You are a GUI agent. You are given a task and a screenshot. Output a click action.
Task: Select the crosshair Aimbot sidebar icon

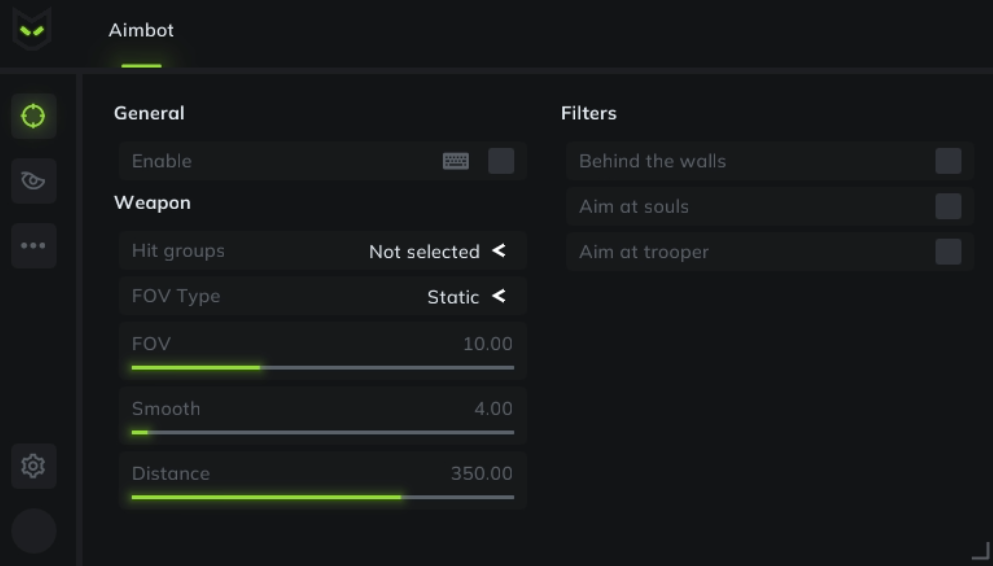pyautogui.click(x=33, y=116)
